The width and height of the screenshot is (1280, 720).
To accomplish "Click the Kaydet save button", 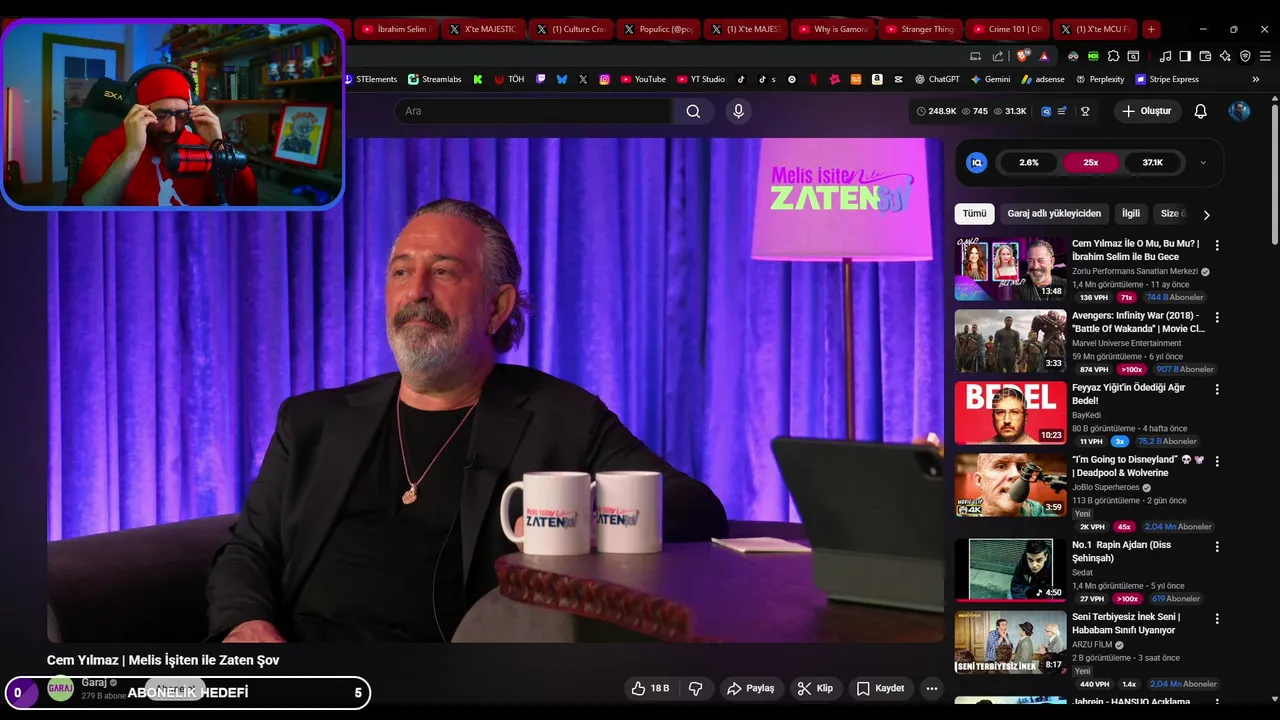I will coord(880,688).
